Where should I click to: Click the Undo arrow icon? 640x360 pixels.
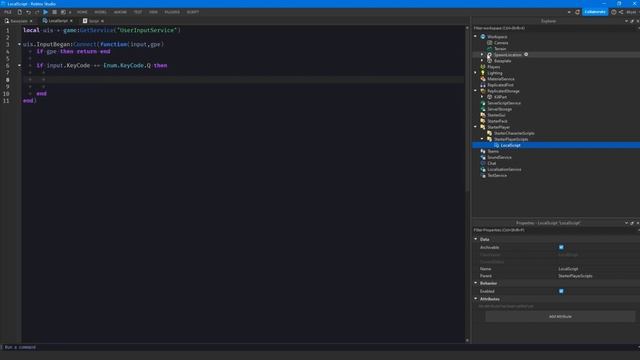click(x=28, y=12)
